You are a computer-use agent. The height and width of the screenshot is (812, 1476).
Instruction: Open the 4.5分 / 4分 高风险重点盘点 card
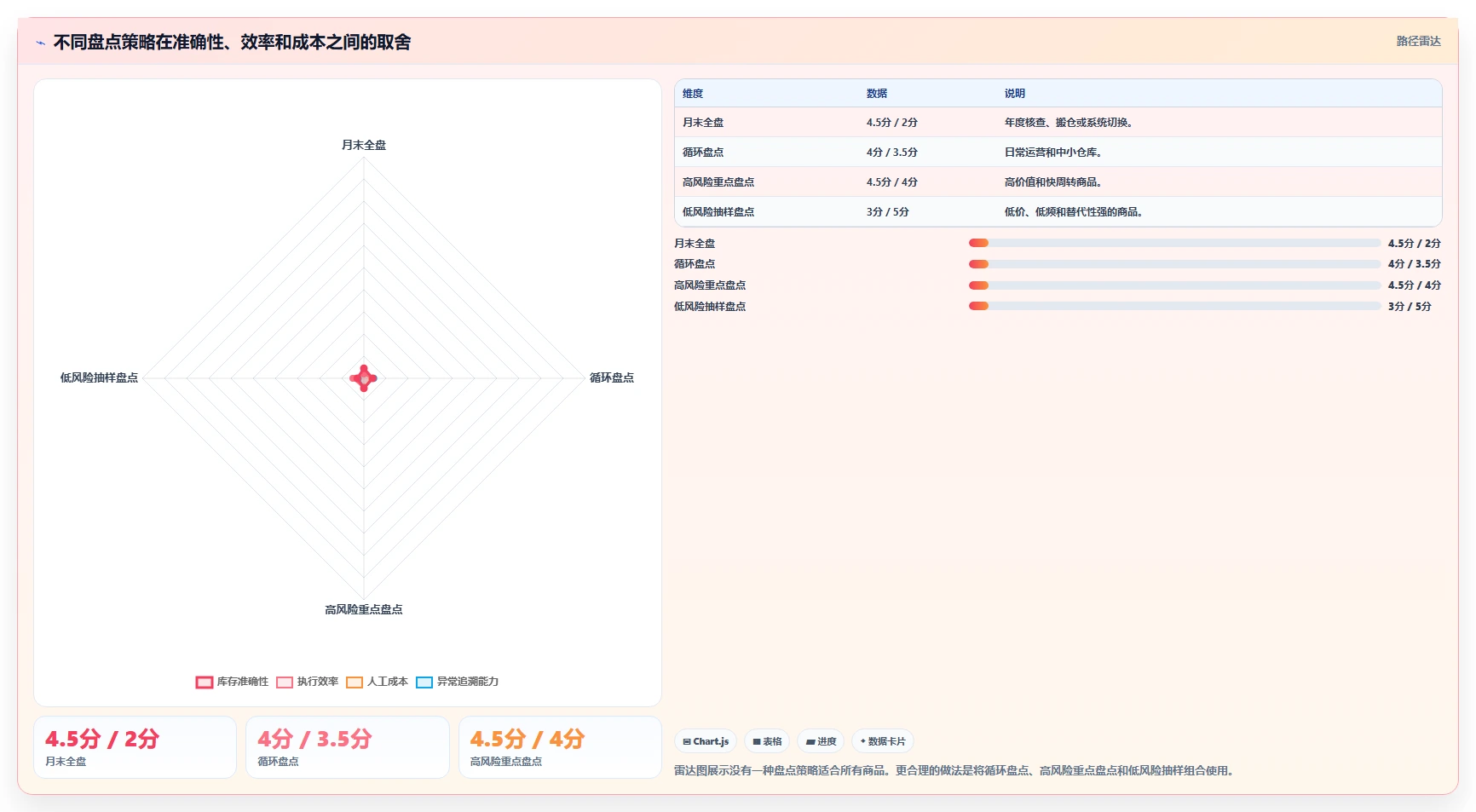point(560,747)
